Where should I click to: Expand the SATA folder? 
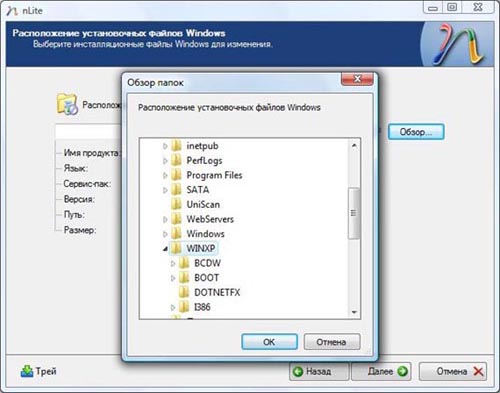click(x=165, y=190)
